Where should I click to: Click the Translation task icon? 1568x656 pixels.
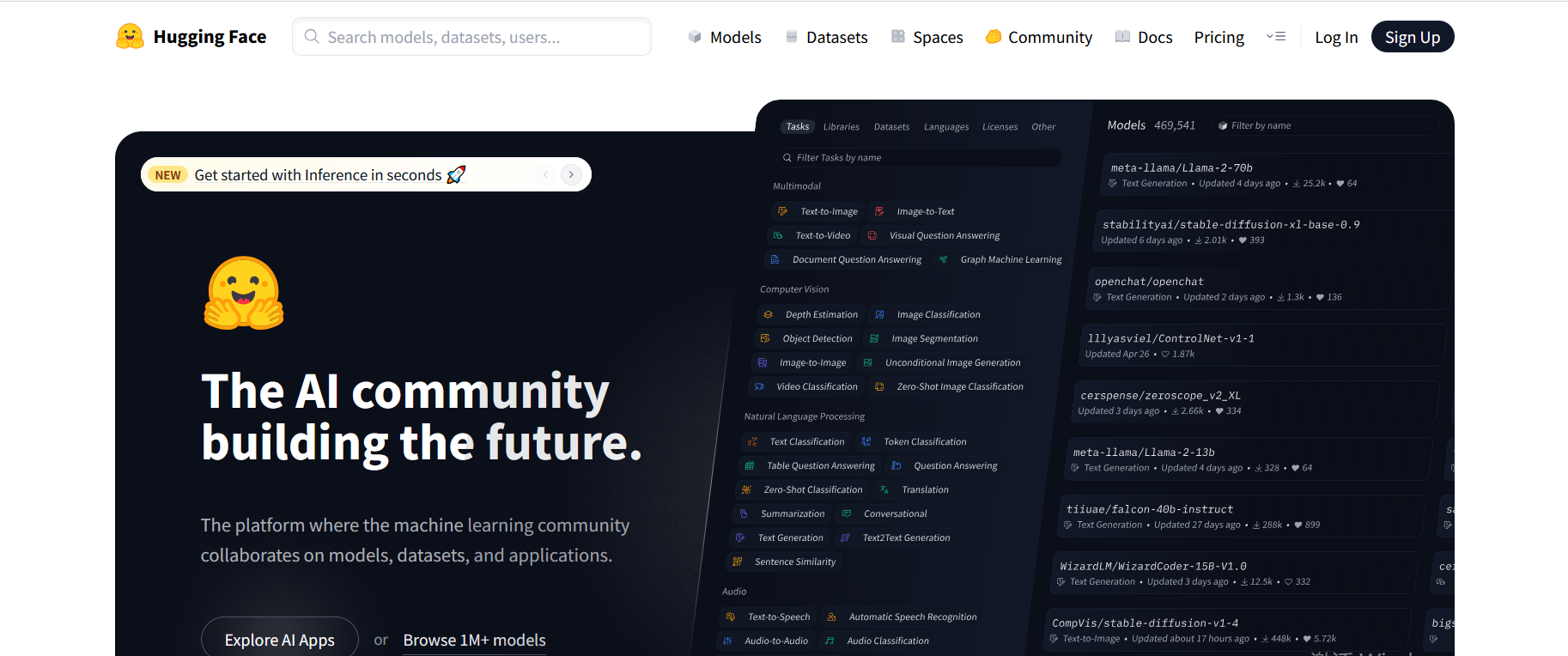coord(884,489)
